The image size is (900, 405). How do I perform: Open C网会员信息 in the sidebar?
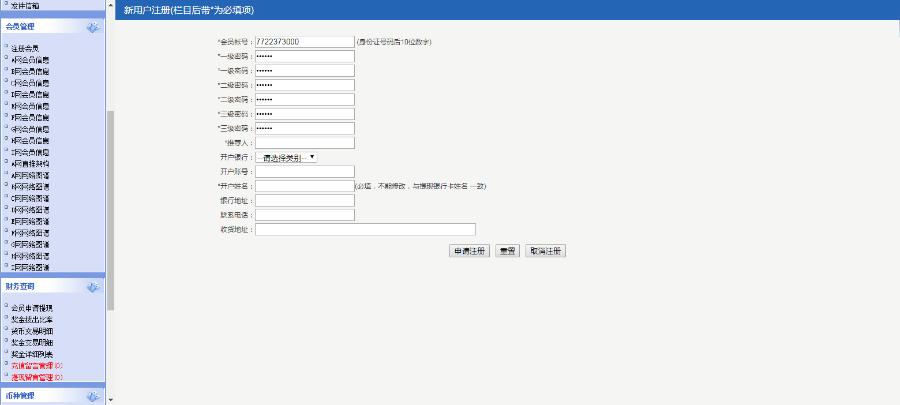30,83
